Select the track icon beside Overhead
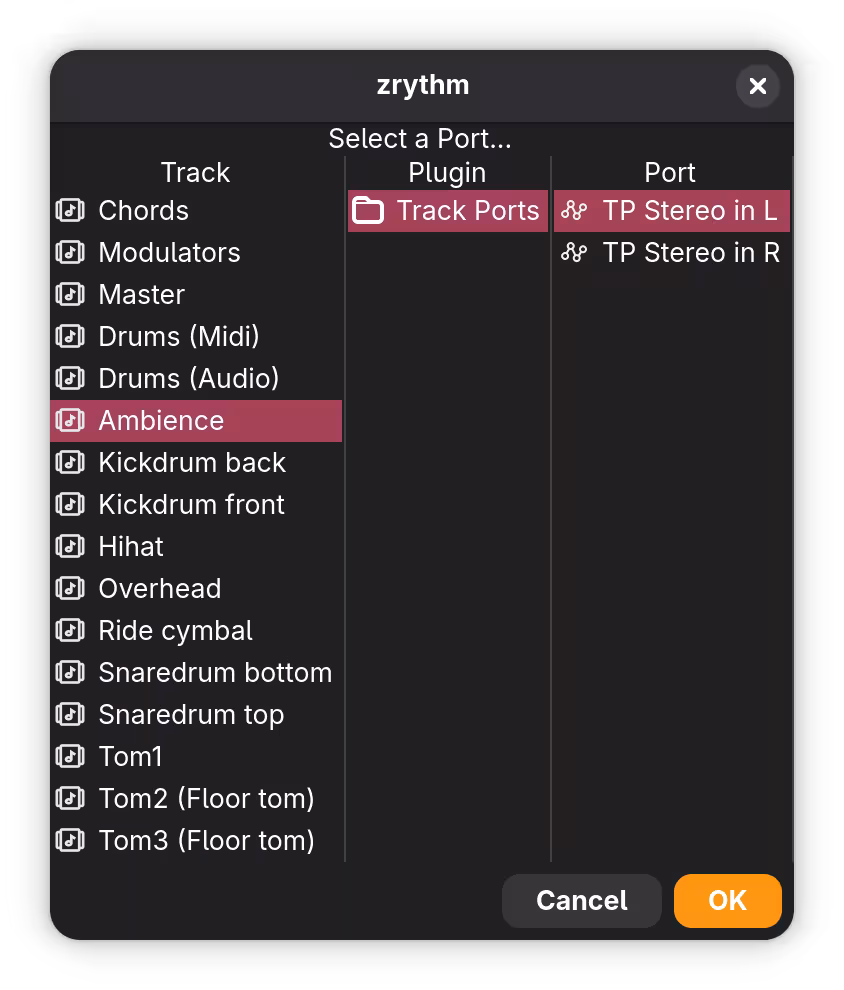The width and height of the screenshot is (844, 990). [x=70, y=588]
